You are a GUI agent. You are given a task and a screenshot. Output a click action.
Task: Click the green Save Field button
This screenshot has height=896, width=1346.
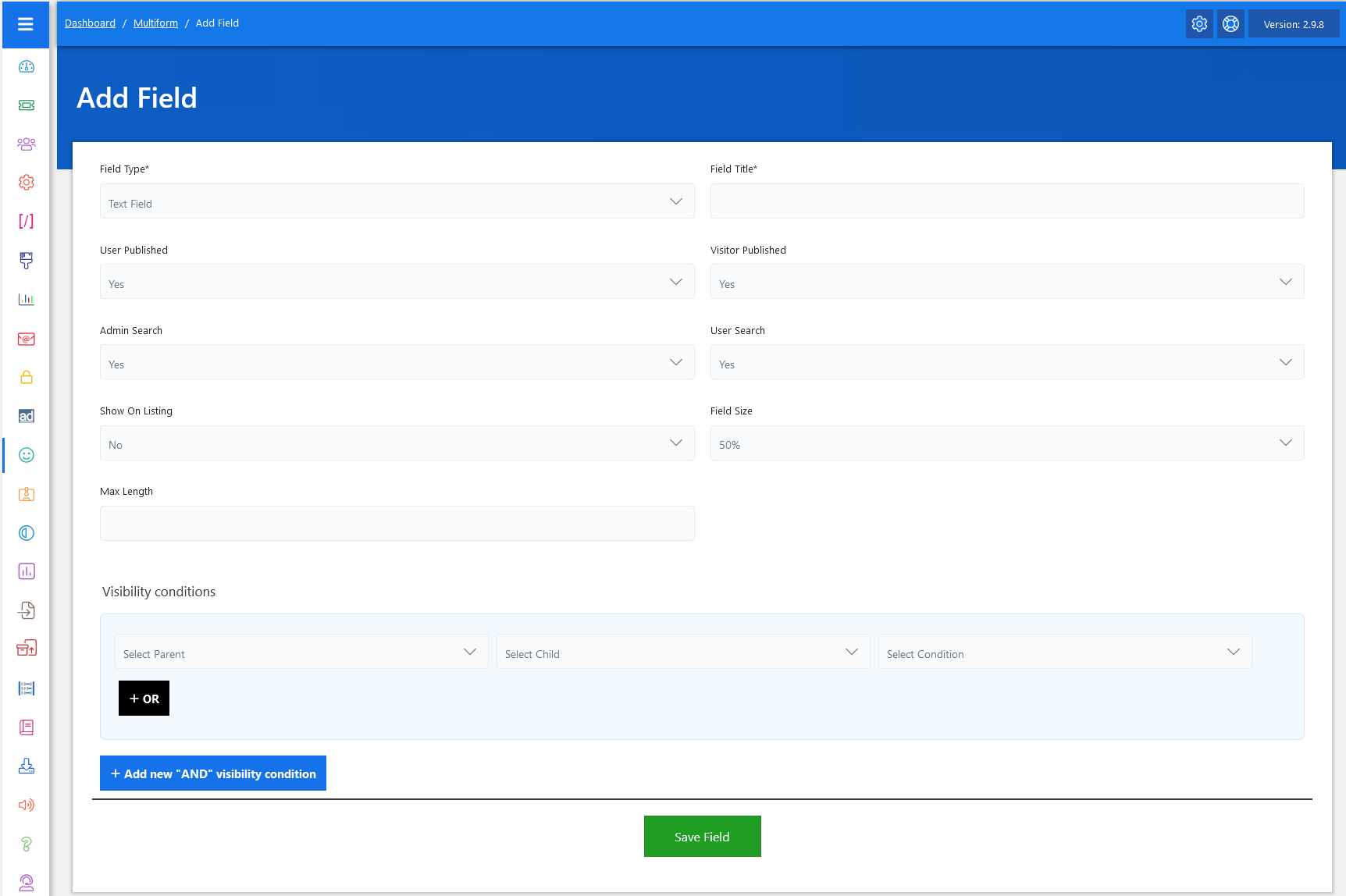702,837
